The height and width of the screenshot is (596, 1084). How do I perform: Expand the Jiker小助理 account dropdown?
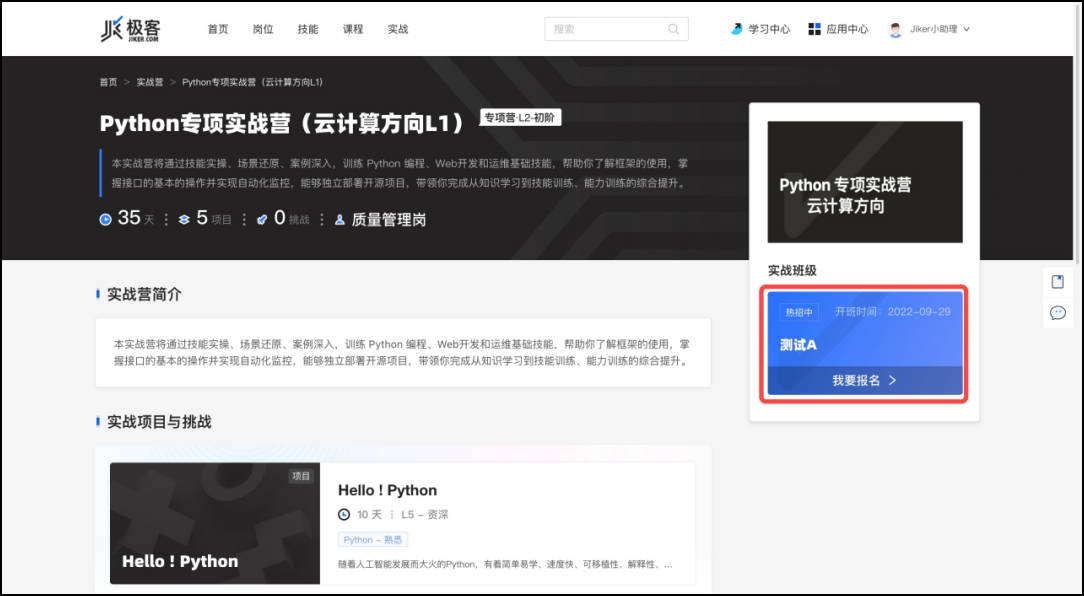966,29
